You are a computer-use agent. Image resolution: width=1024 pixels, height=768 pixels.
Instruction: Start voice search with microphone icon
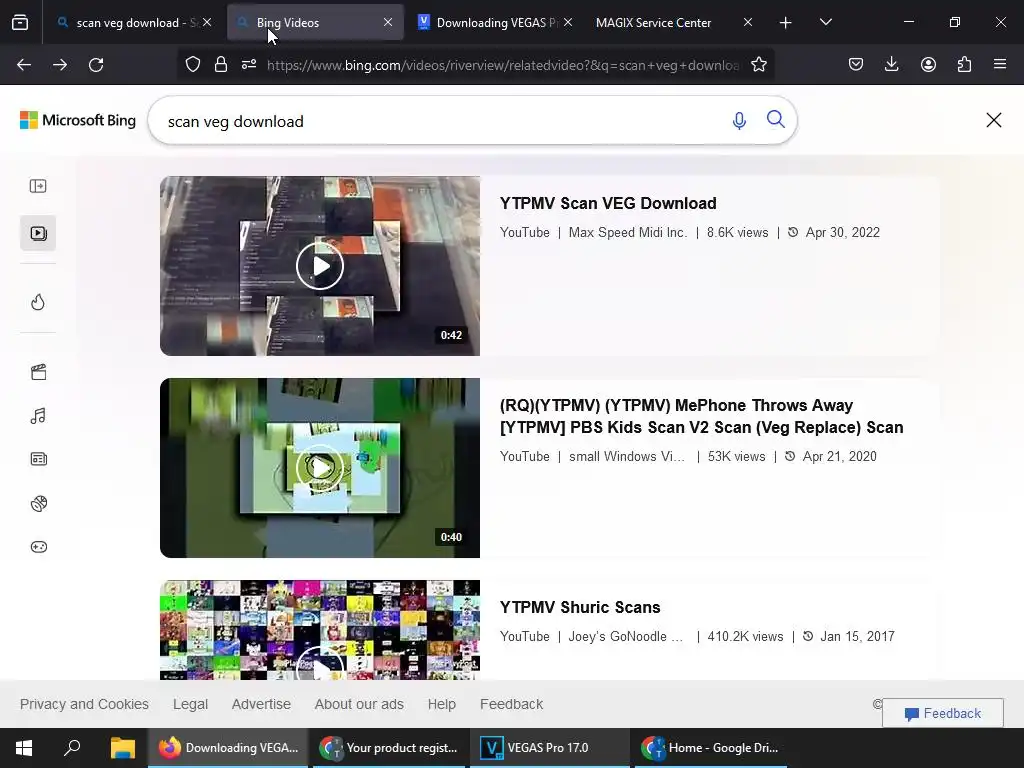point(739,120)
